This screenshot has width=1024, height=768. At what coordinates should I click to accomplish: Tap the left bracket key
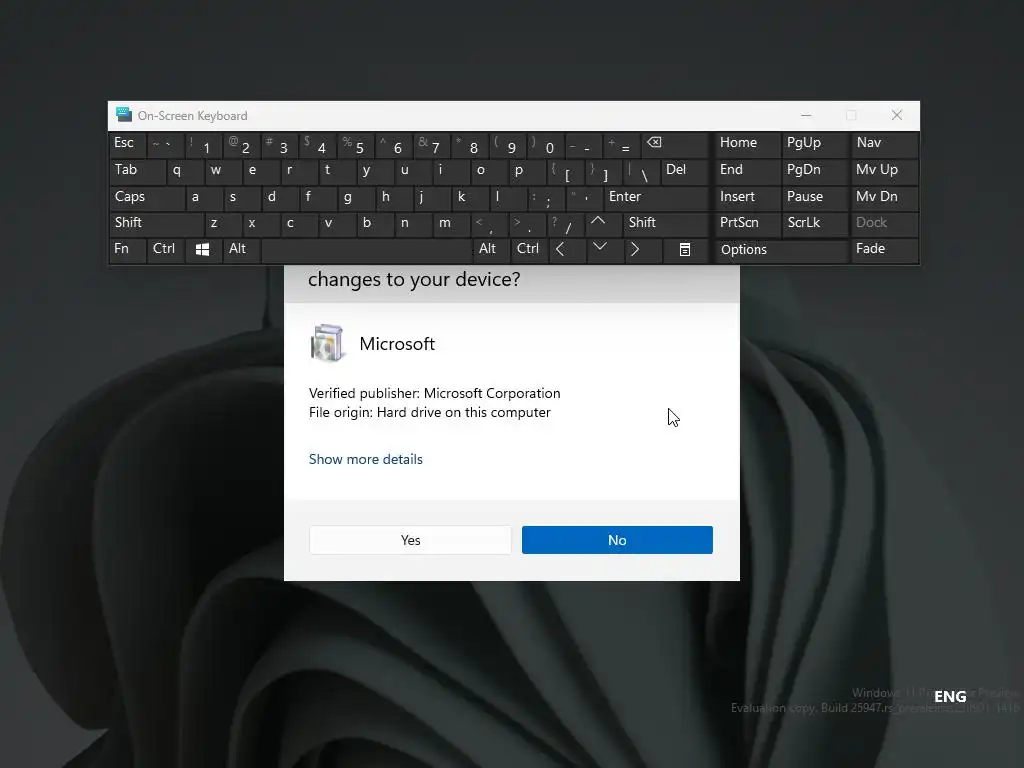pos(565,170)
